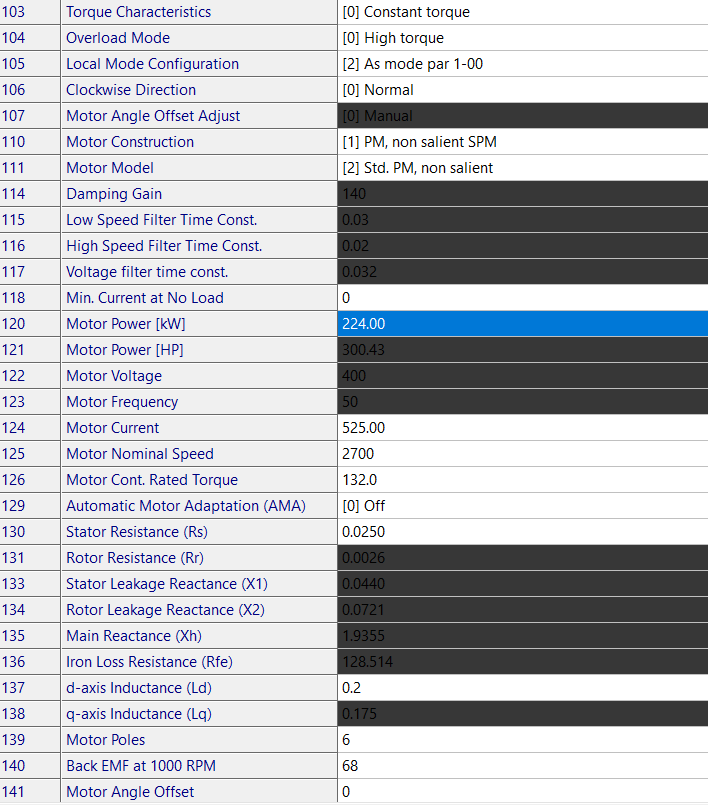
Task: Select Automatic Motor Adaptation (AMA) label
Action: tap(186, 506)
